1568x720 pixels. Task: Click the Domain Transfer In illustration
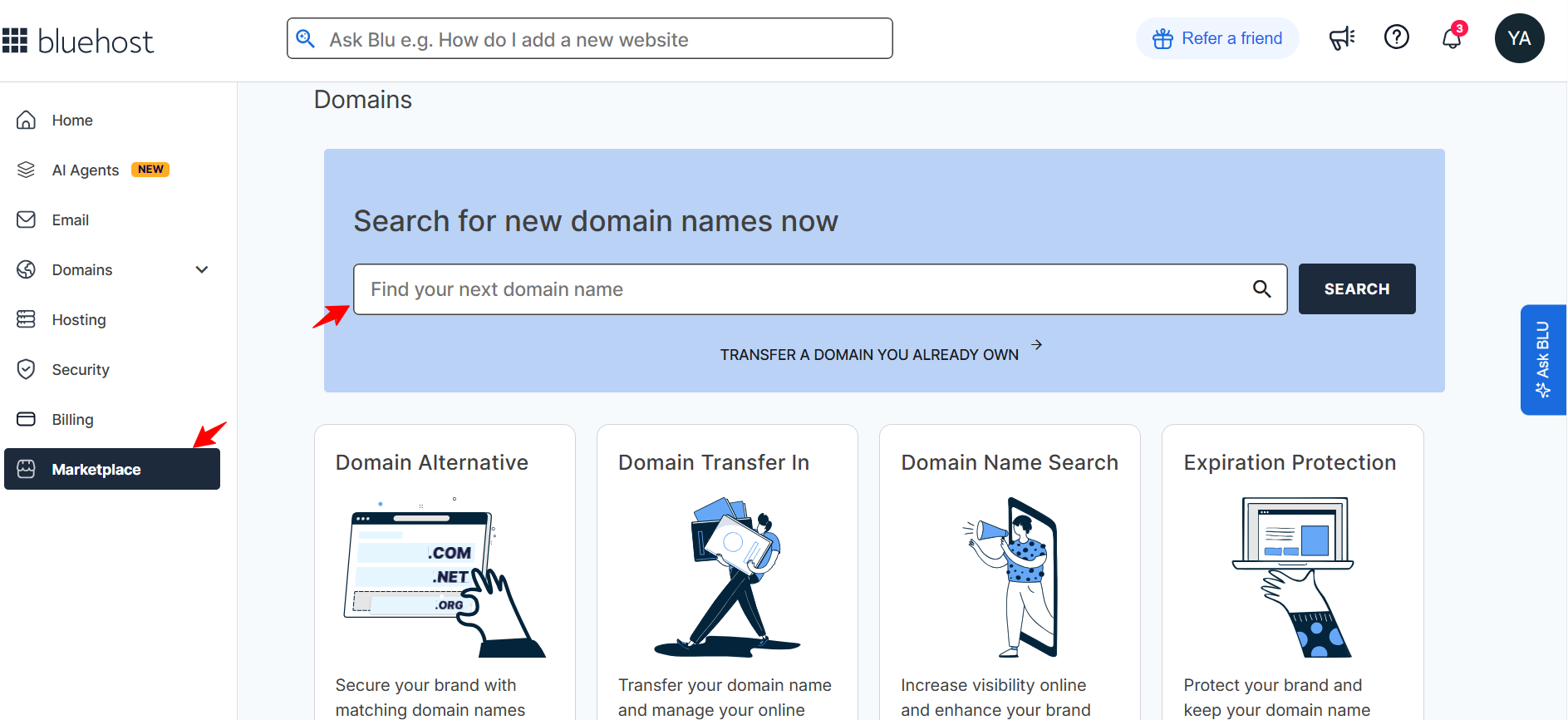click(x=728, y=577)
